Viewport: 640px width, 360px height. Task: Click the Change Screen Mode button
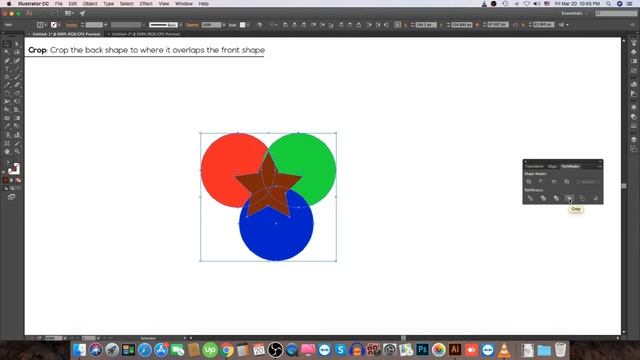click(x=11, y=197)
